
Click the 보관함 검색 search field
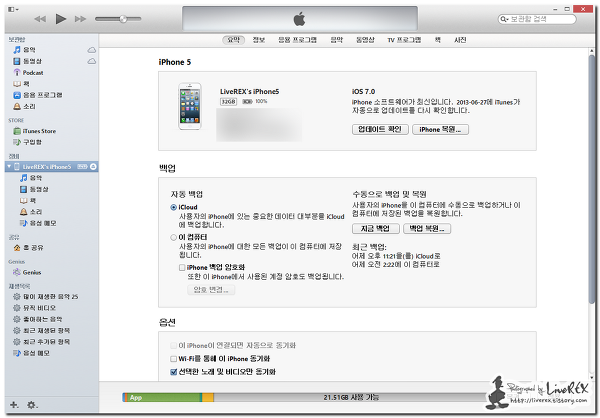(537, 19)
